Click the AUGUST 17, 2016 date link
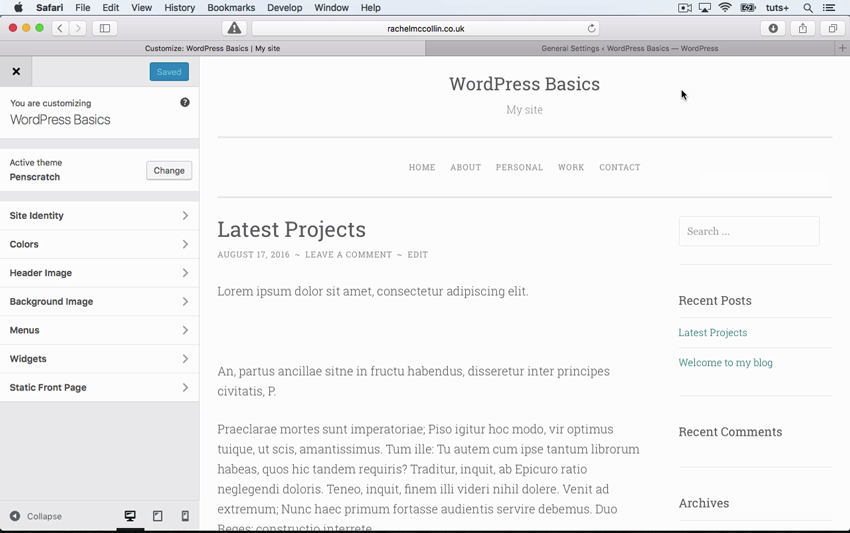850x533 pixels. click(254, 254)
